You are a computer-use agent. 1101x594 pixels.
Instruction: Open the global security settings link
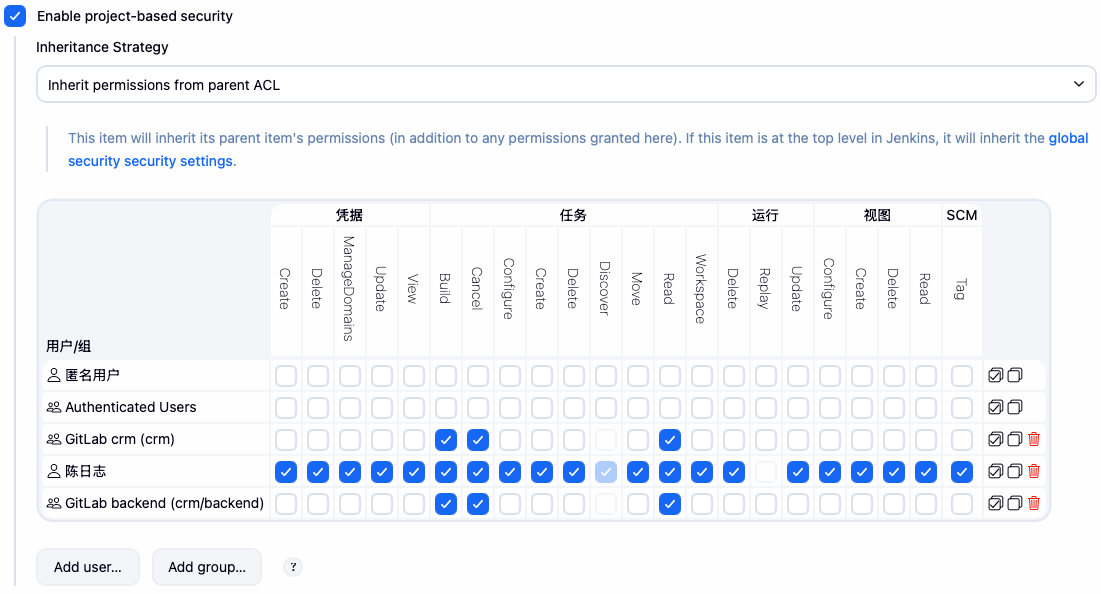[150, 161]
